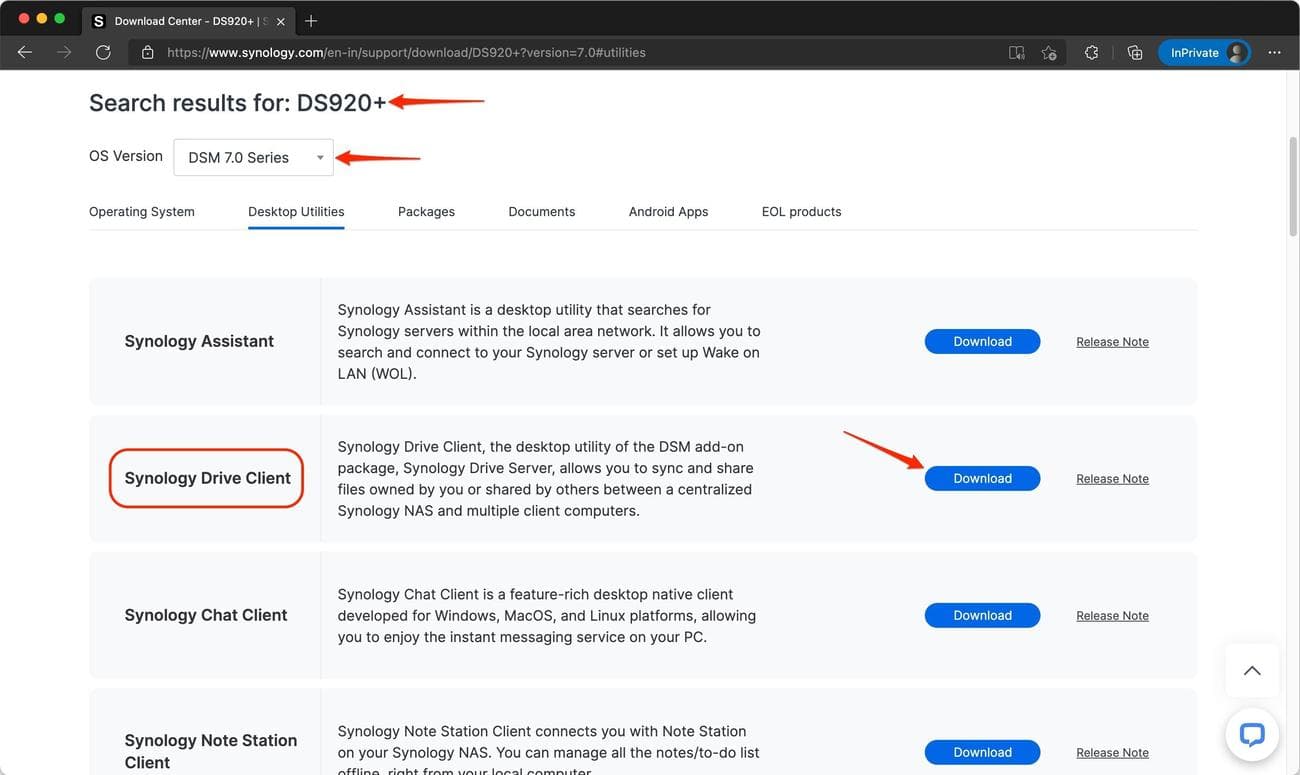Click the back navigation arrow

24,52
